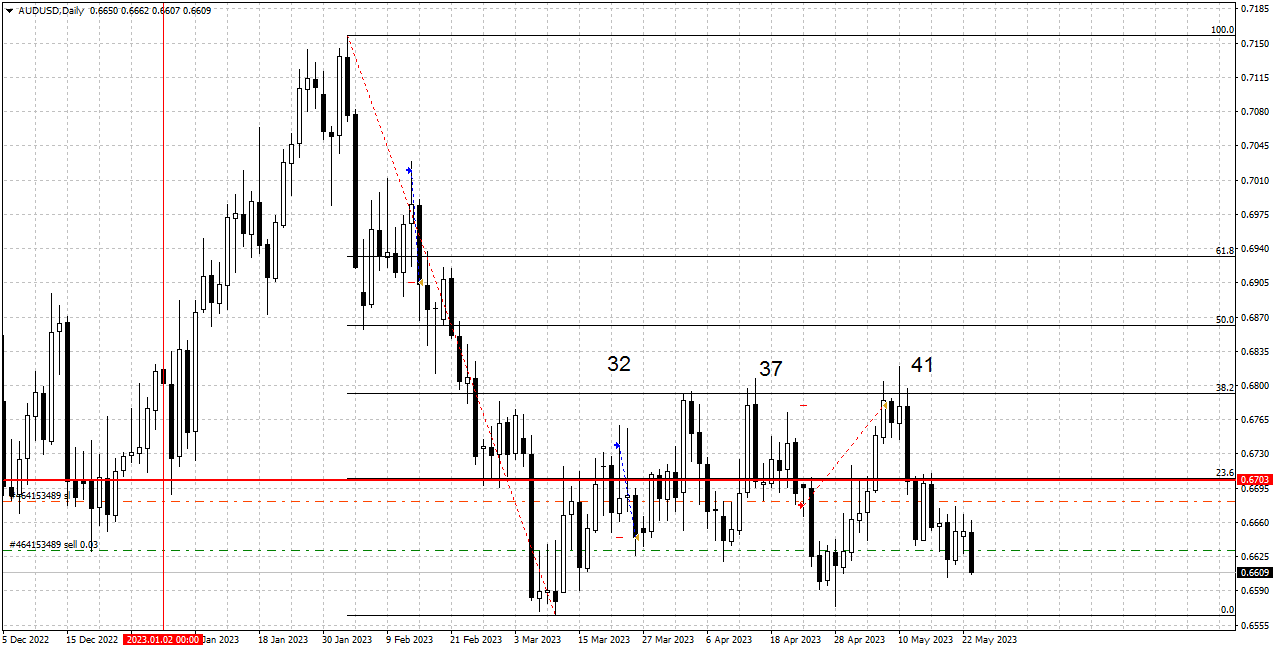
Task: Click the 0.6940 price scale value
Action: [1255, 249]
